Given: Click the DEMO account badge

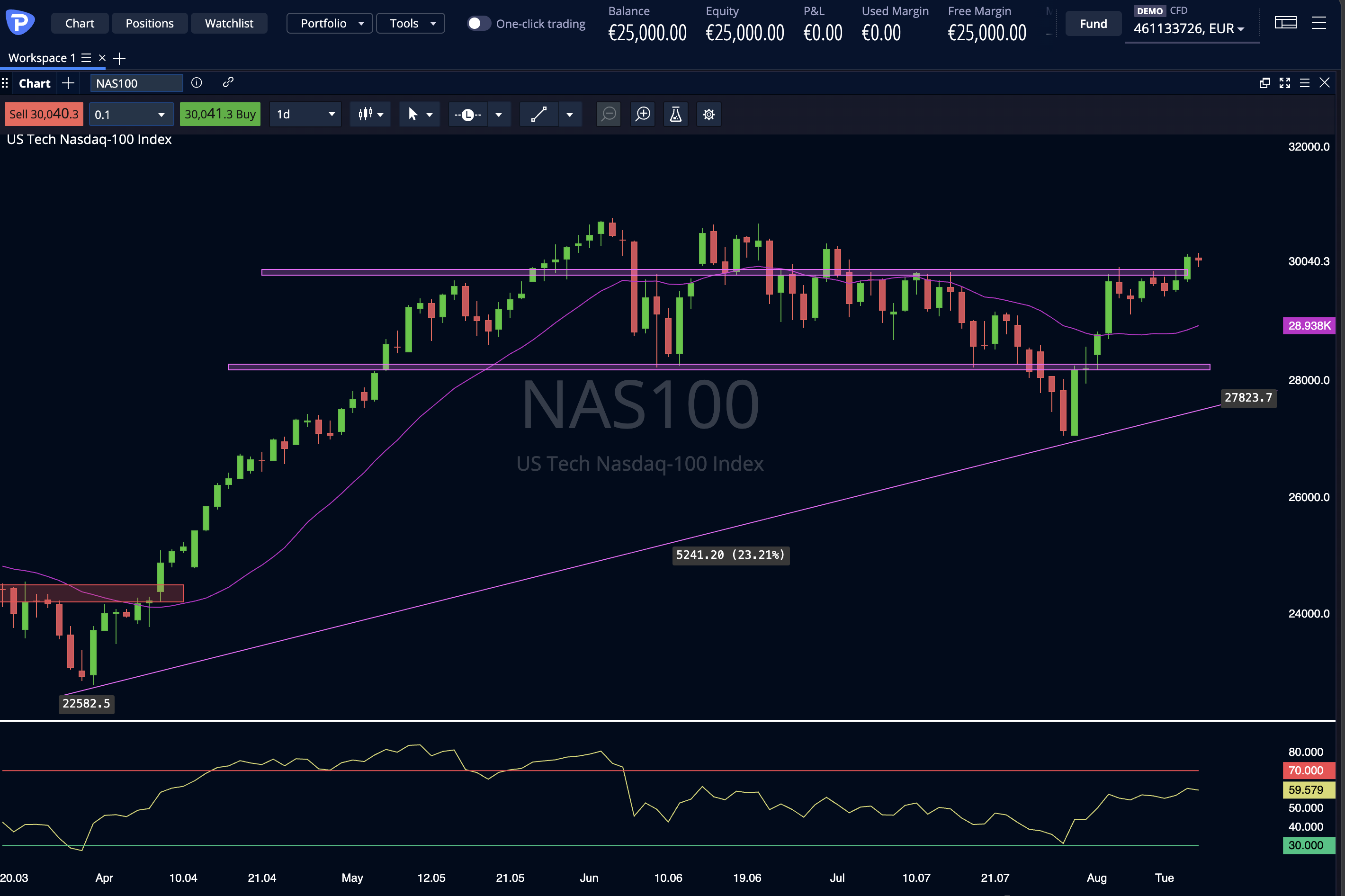Looking at the screenshot, I should tap(1149, 11).
